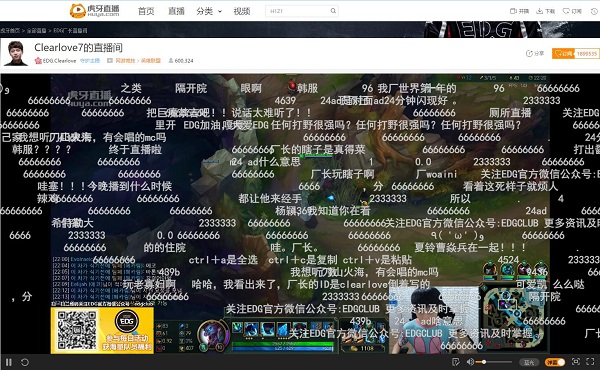Viewport: 600px width, 370px height.
Task: Open the 网游竞技 category link
Action: click(126, 60)
